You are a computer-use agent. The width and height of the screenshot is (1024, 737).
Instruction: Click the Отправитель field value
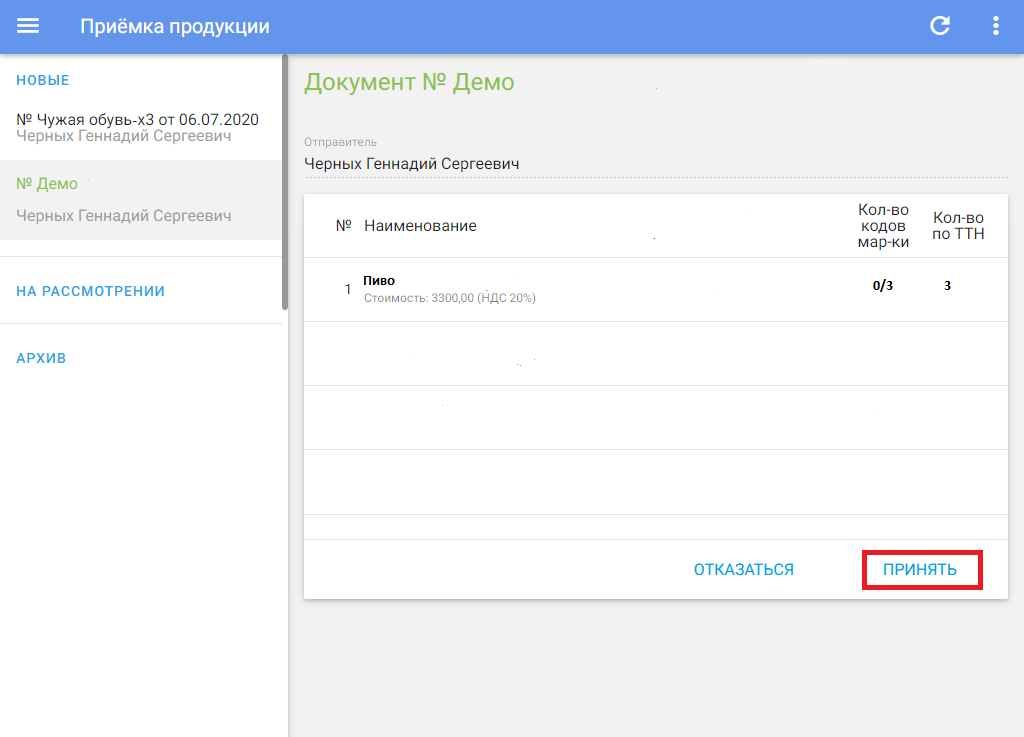click(x=411, y=163)
